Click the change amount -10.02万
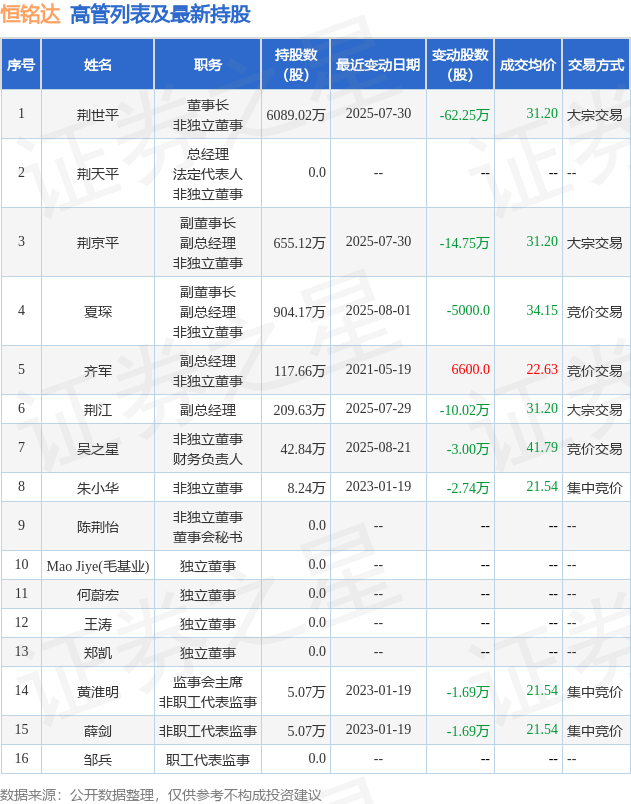 click(x=464, y=410)
